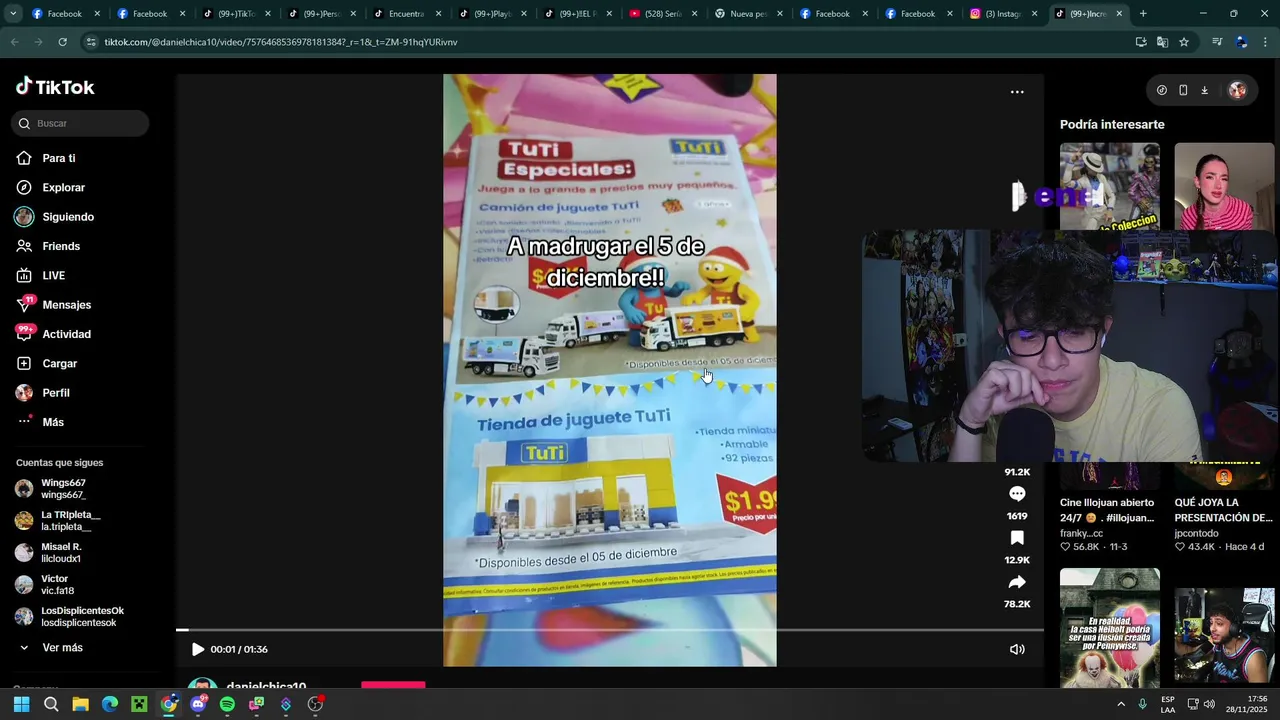Screen dimensions: 1280x720
Task: Open the tab search dropdown arrow
Action: pos(12,14)
